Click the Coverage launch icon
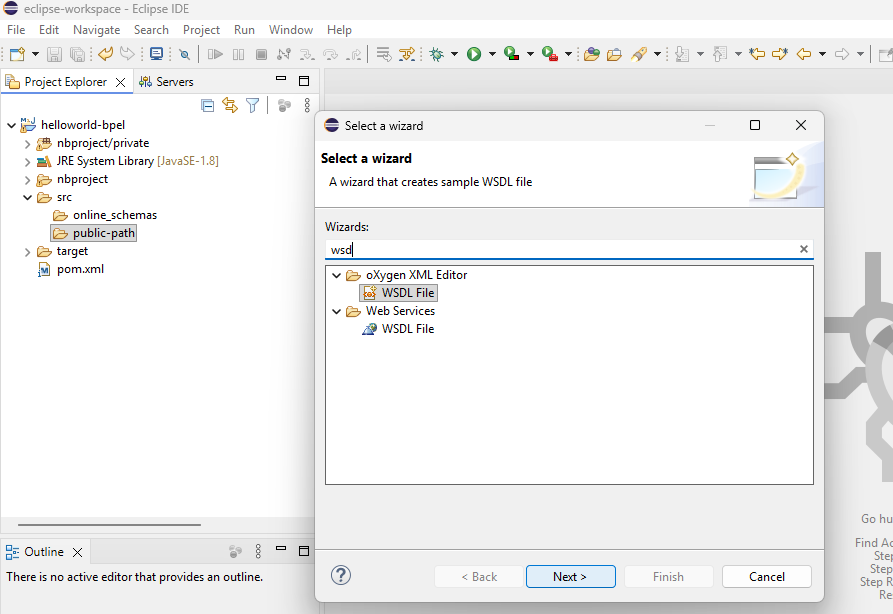 (511, 54)
